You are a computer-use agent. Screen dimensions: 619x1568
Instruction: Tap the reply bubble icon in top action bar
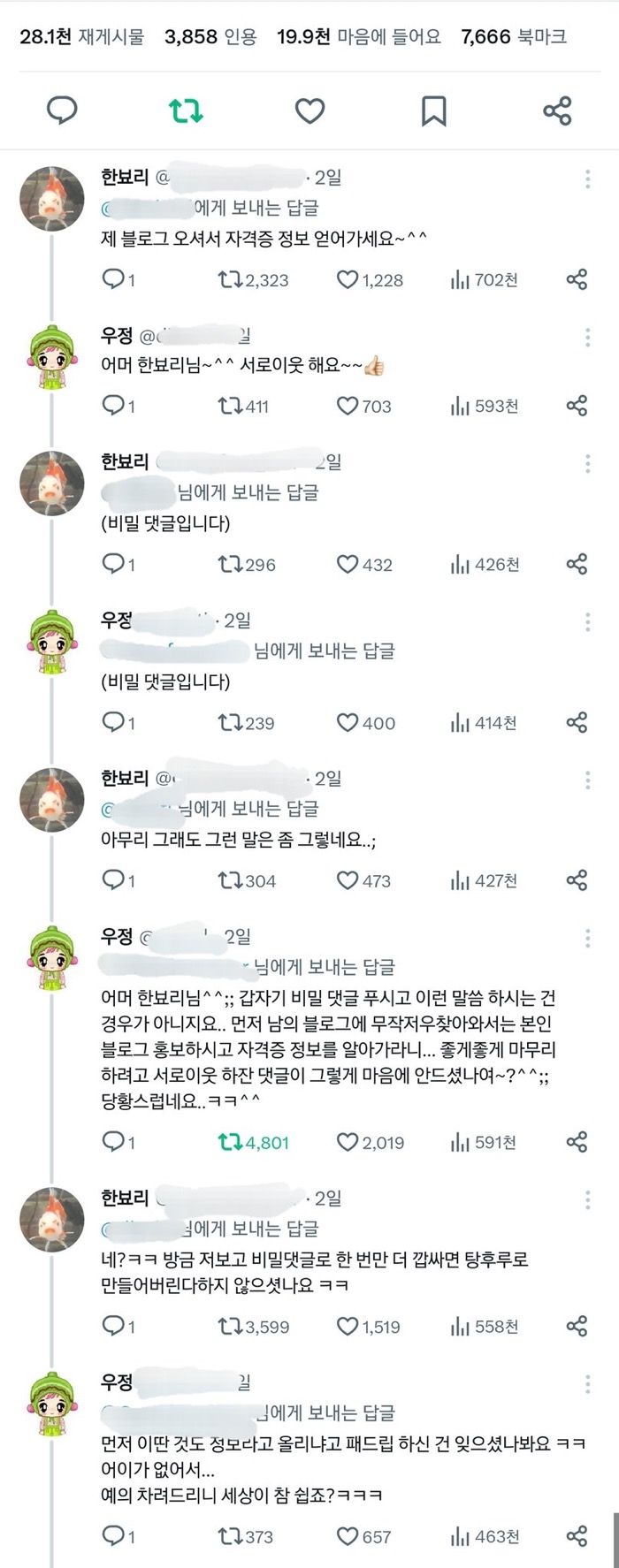(62, 111)
